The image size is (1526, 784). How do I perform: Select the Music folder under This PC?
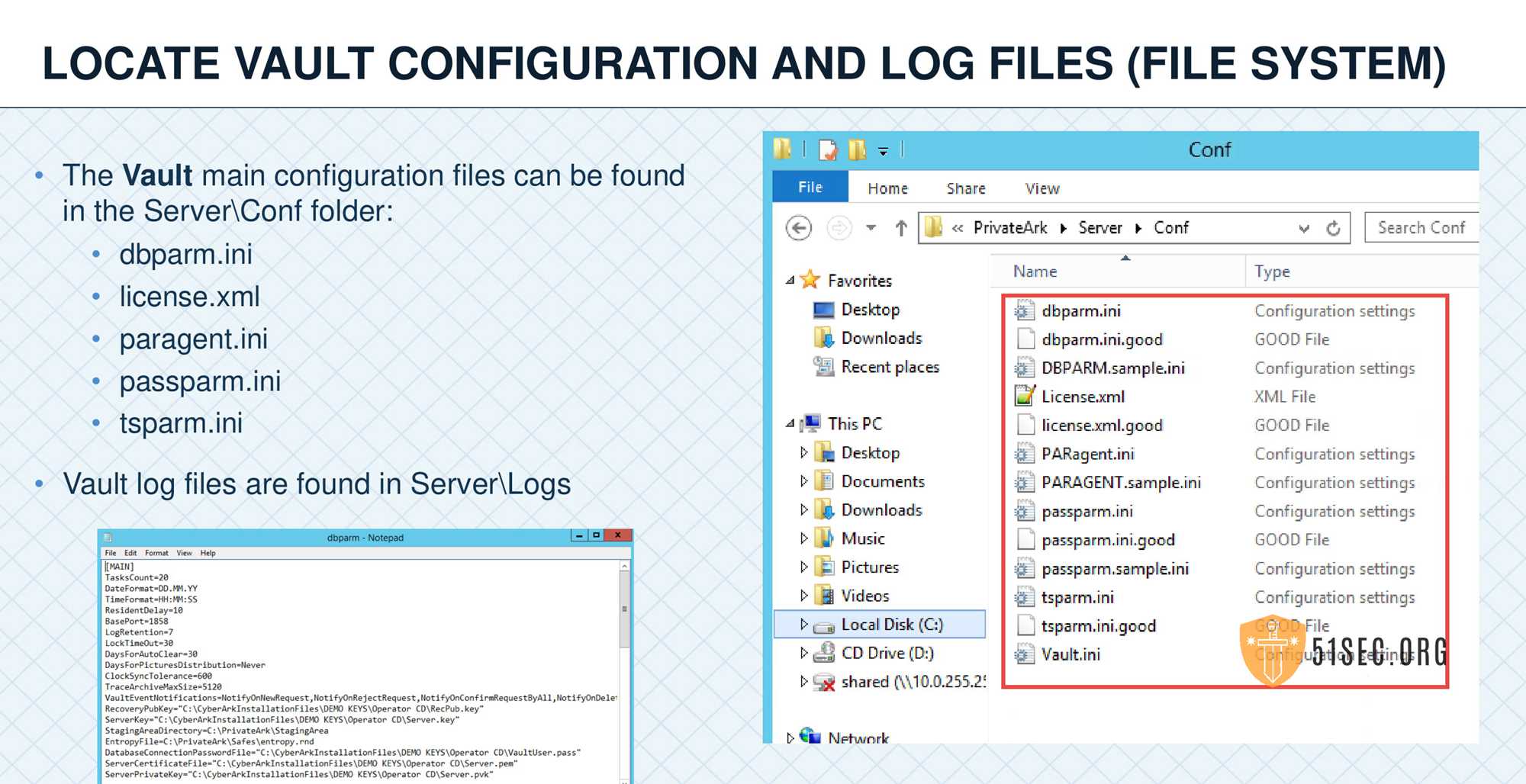click(x=863, y=538)
